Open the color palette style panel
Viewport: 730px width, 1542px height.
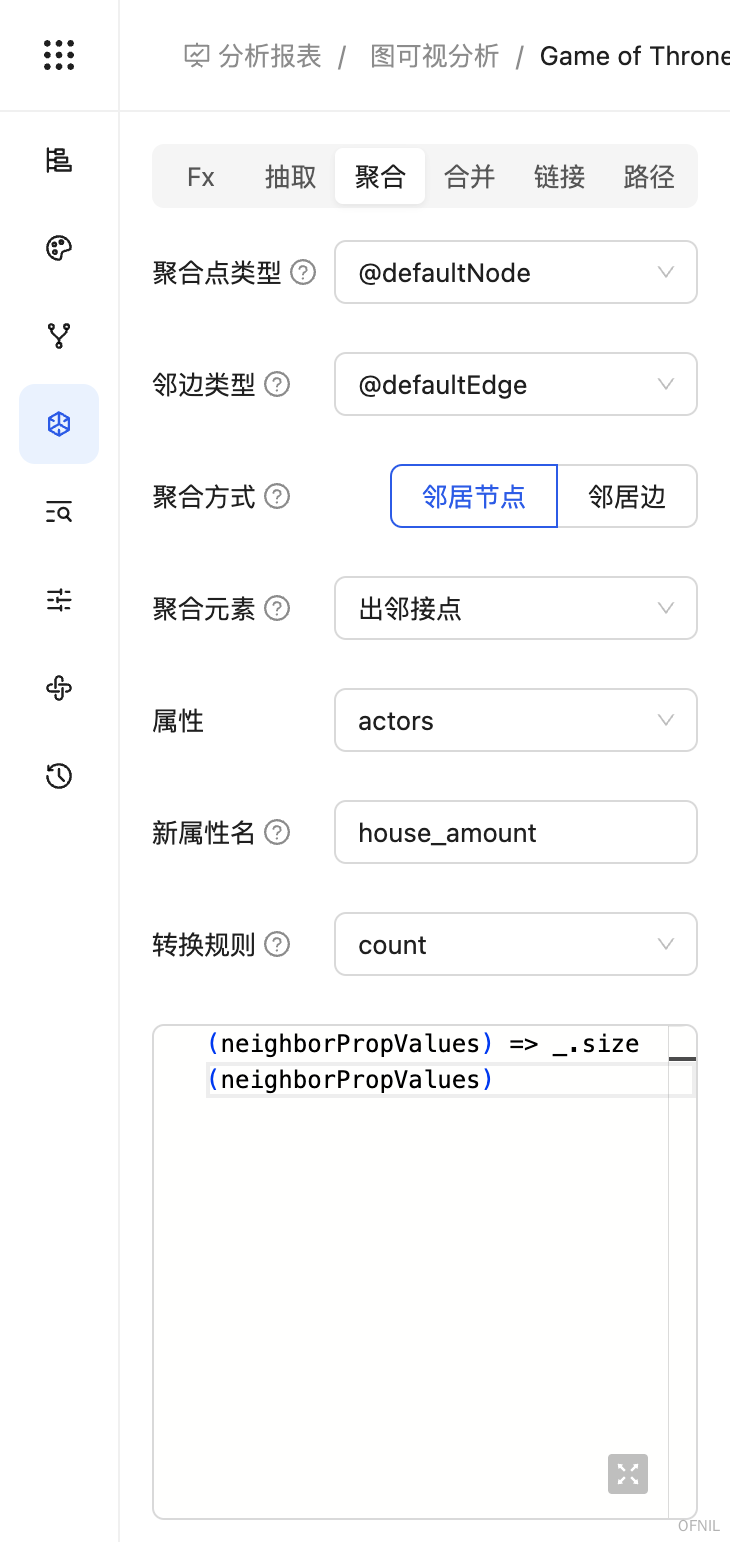coord(59,248)
